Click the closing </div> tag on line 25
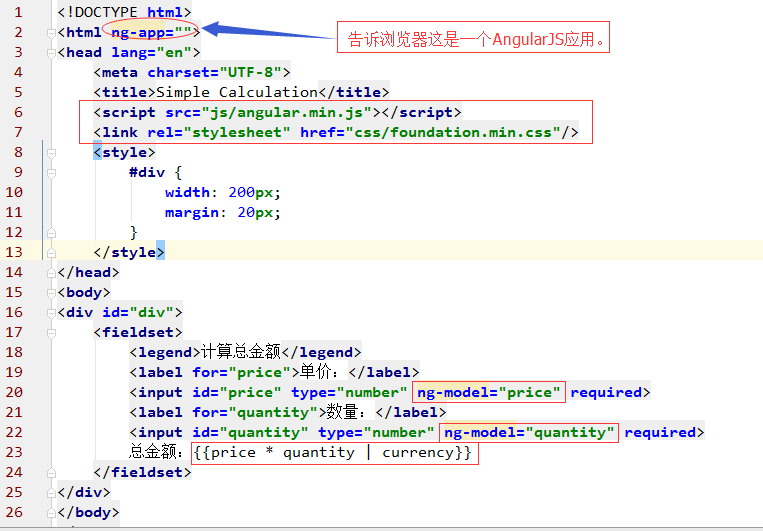Image resolution: width=763 pixels, height=531 pixels. point(84,492)
